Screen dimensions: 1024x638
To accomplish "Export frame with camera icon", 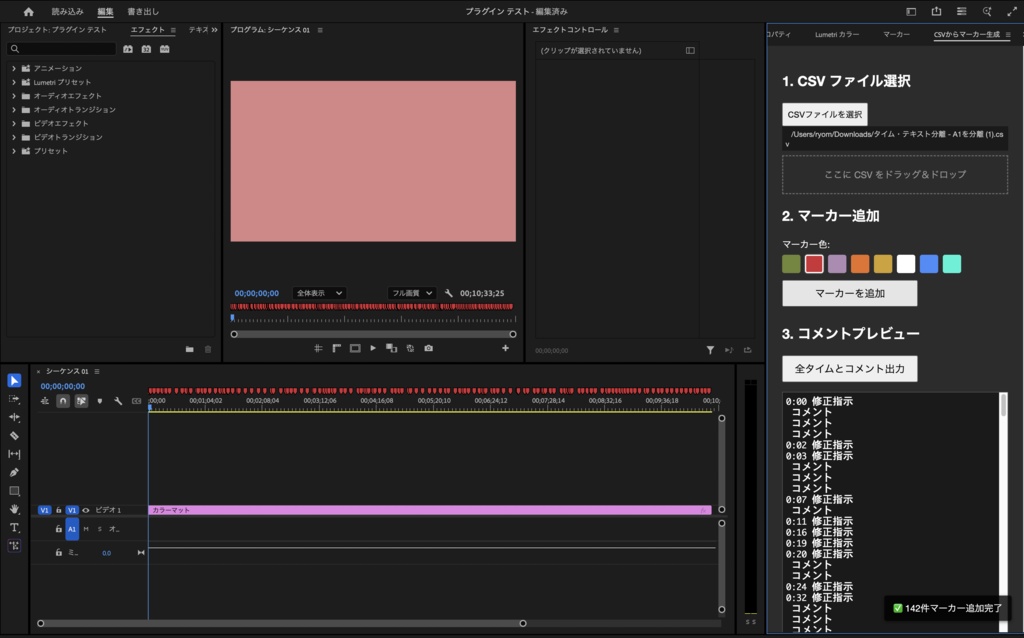I will pyautogui.click(x=428, y=348).
